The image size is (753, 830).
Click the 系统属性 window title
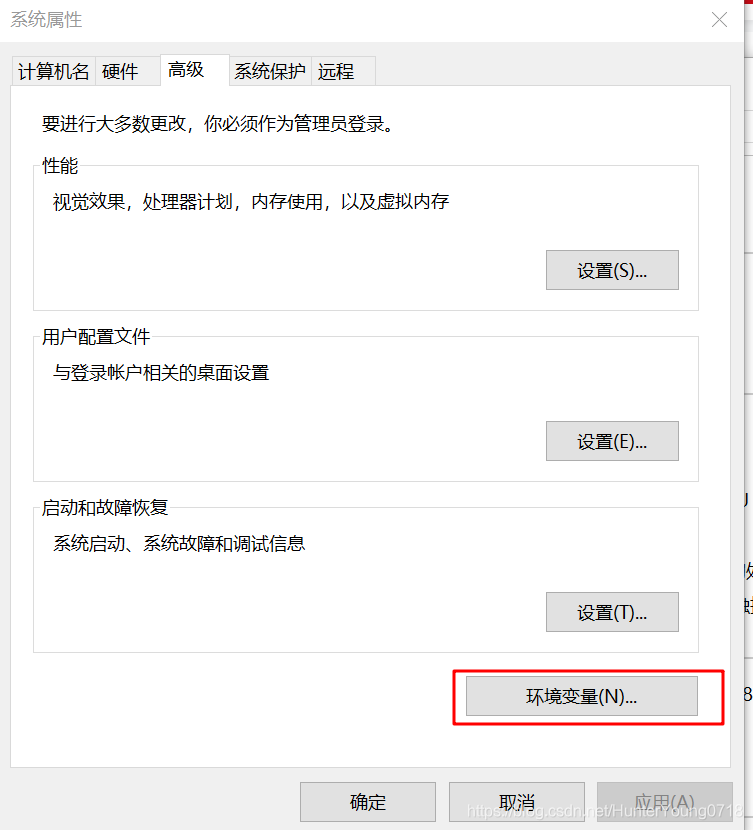[47, 20]
